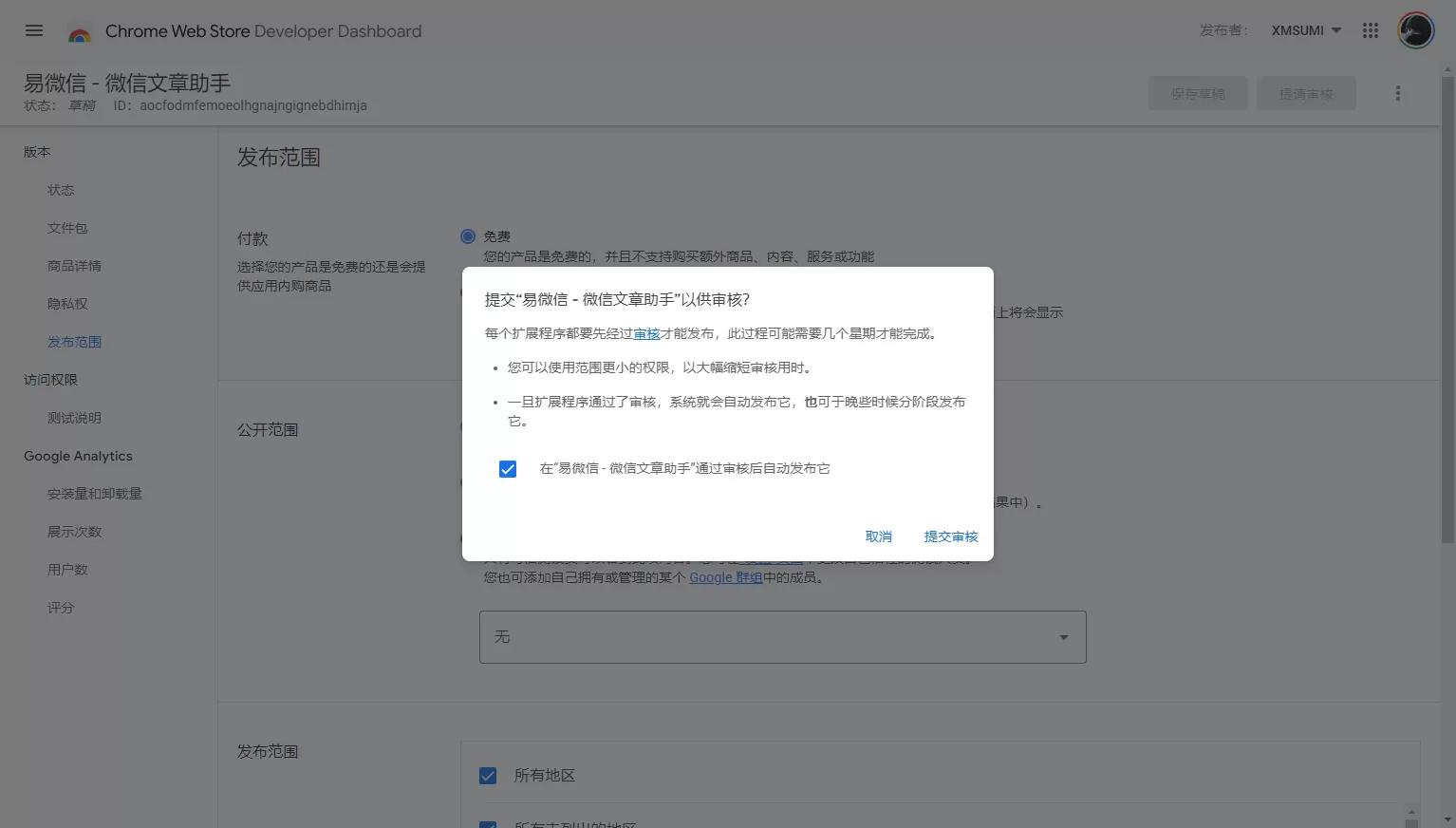Click the scrollbar up arrow at top
Screen dimensions: 1456x828
(x=1448, y=69)
